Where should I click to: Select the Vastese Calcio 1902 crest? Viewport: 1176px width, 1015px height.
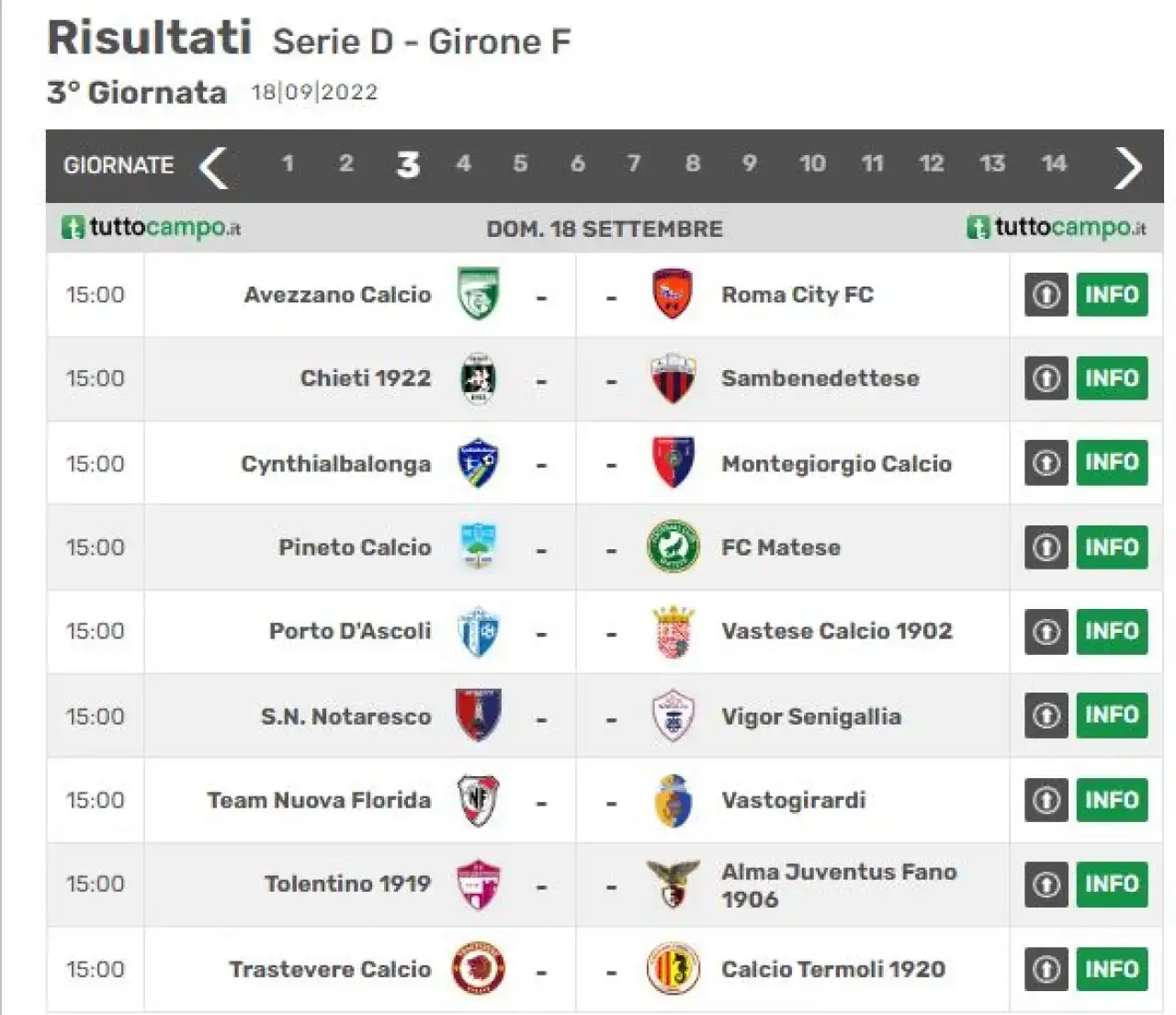pyautogui.click(x=673, y=632)
